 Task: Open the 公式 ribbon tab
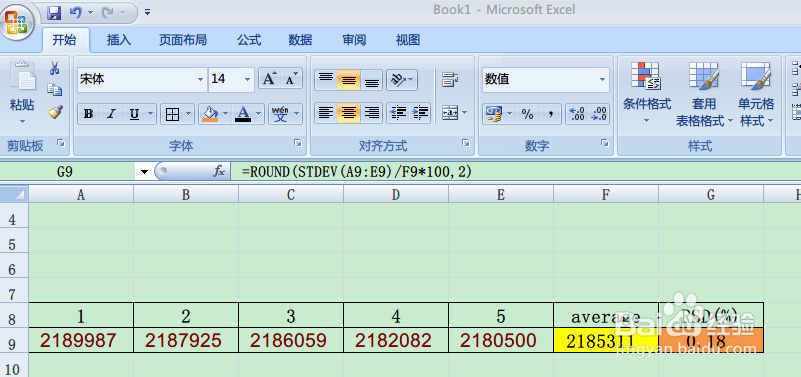pyautogui.click(x=249, y=40)
